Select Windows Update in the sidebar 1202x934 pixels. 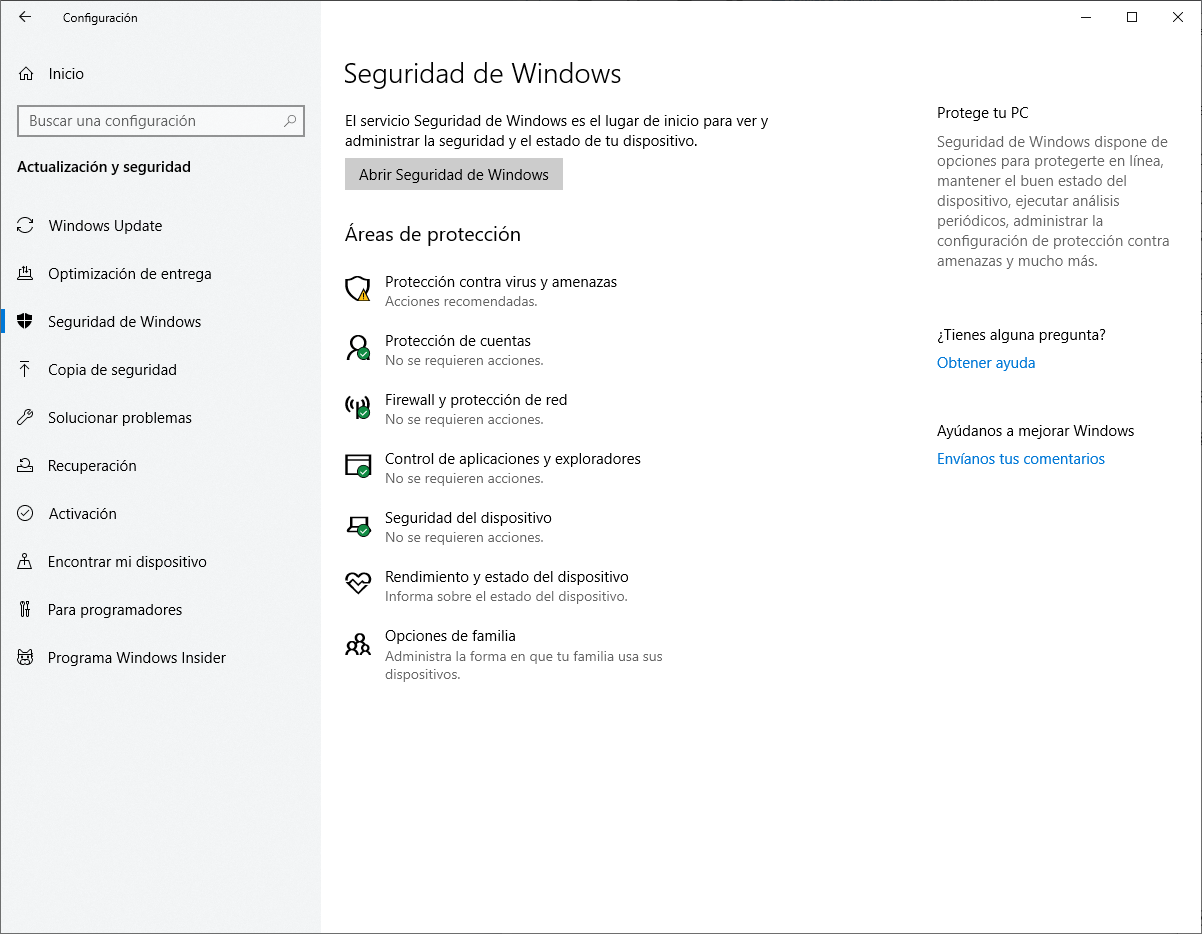104,225
